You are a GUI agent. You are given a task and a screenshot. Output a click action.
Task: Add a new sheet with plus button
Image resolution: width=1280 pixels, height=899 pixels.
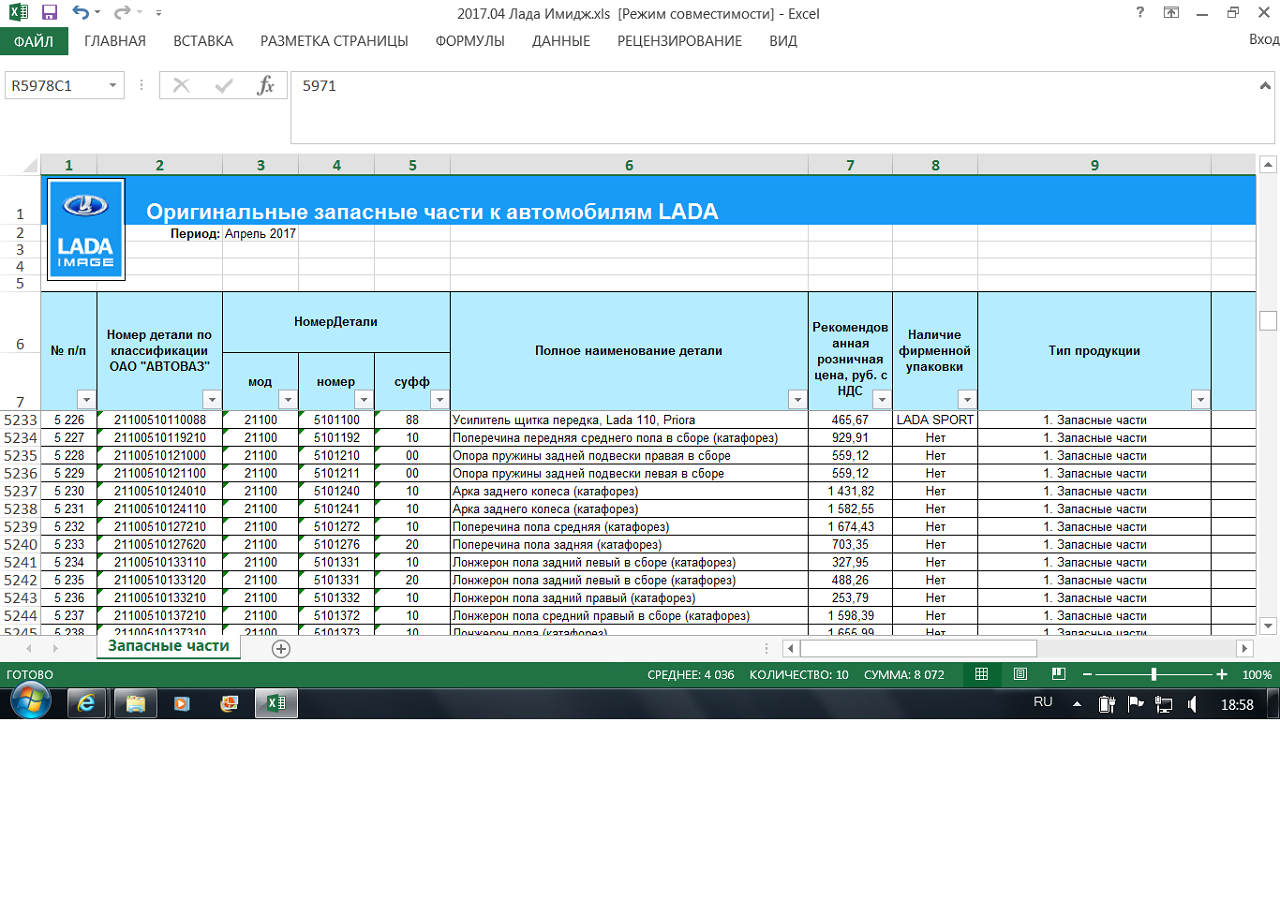281,649
